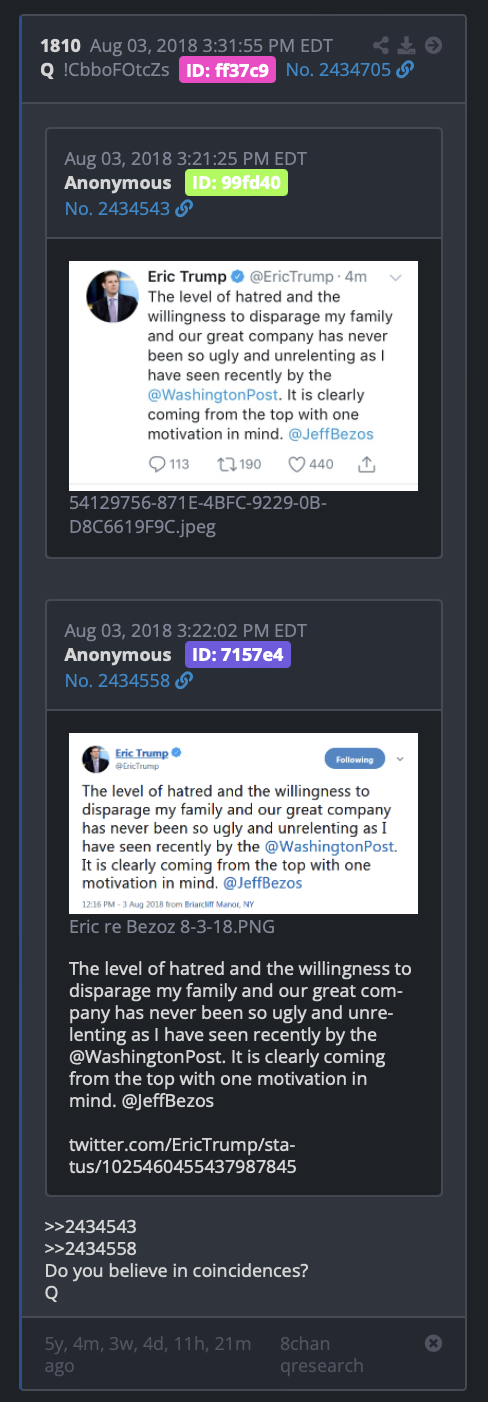Click the link icon beside No. 2434705
Screen dimensions: 488x1402
[405, 70]
